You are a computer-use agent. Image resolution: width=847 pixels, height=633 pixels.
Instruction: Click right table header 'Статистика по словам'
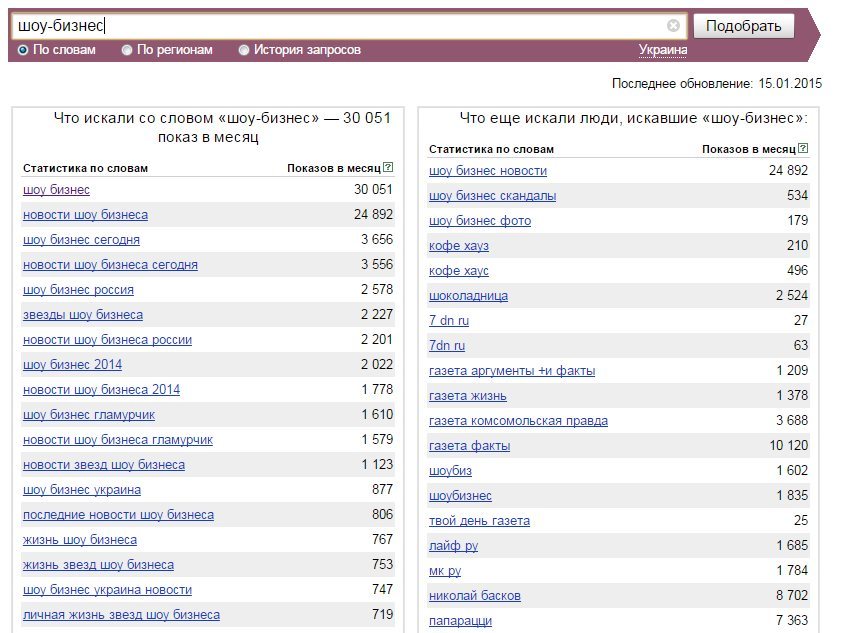pos(492,149)
